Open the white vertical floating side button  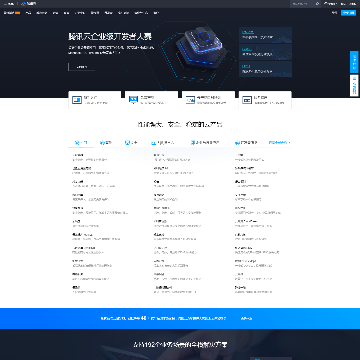(x=354, y=85)
